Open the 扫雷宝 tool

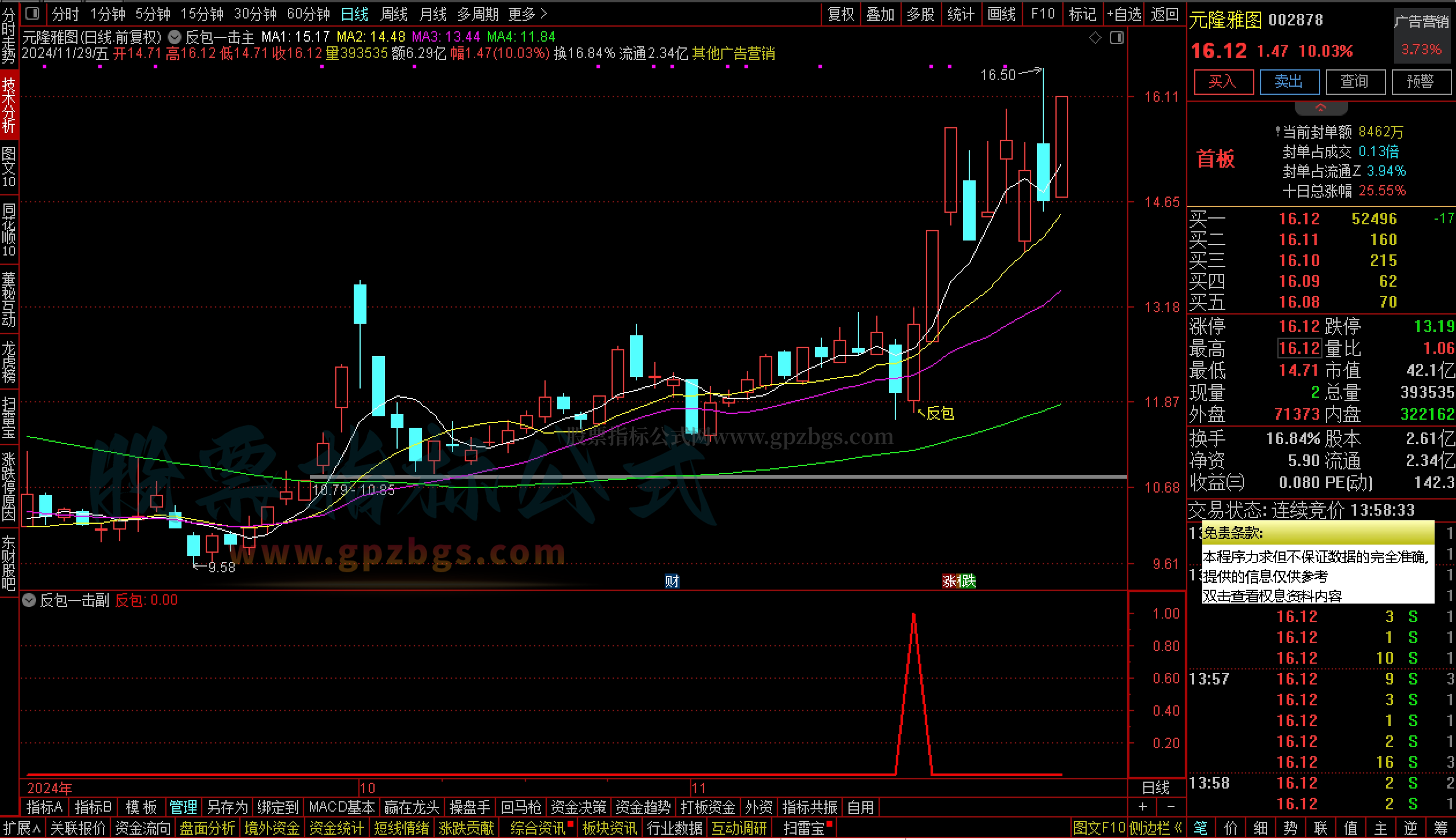click(803, 828)
